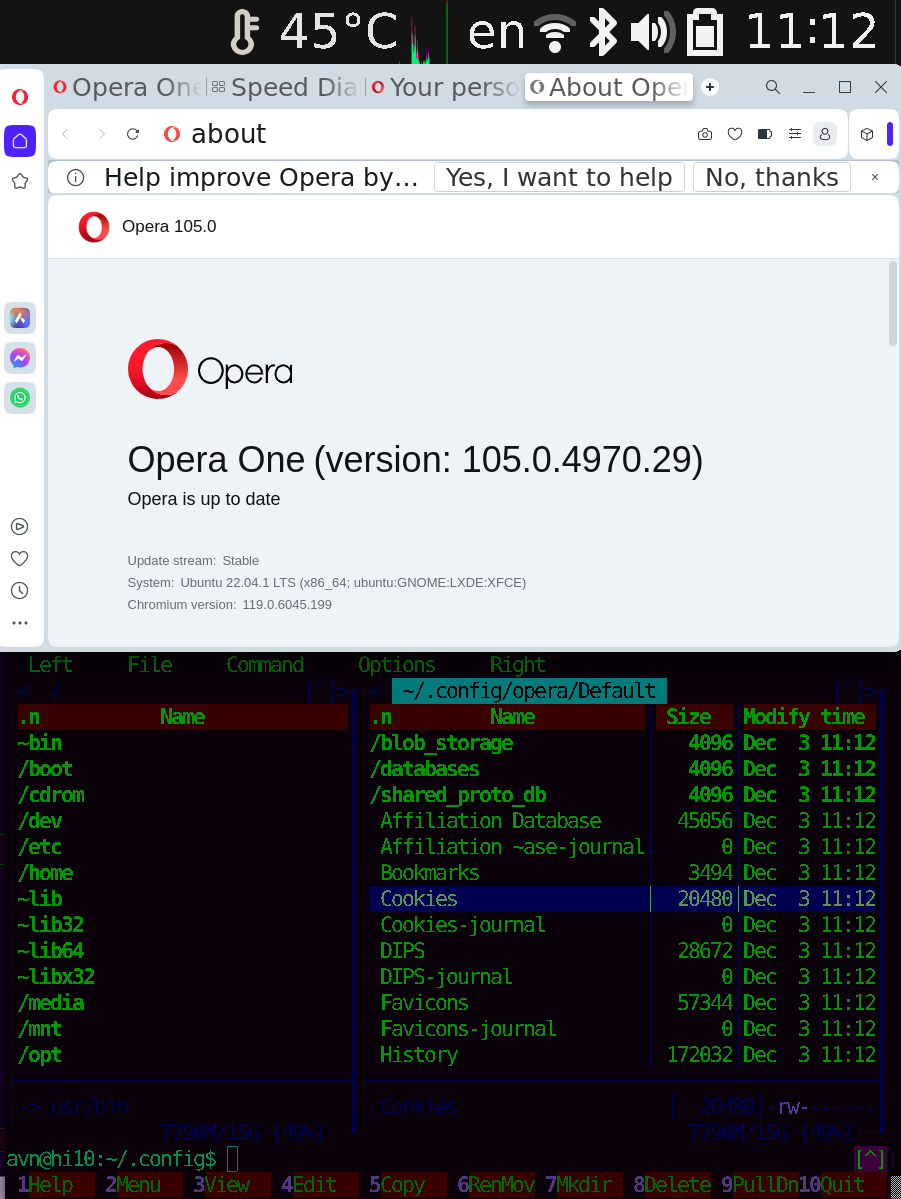Select the /home directory in left panel
This screenshot has height=1199, width=901.
[182, 872]
